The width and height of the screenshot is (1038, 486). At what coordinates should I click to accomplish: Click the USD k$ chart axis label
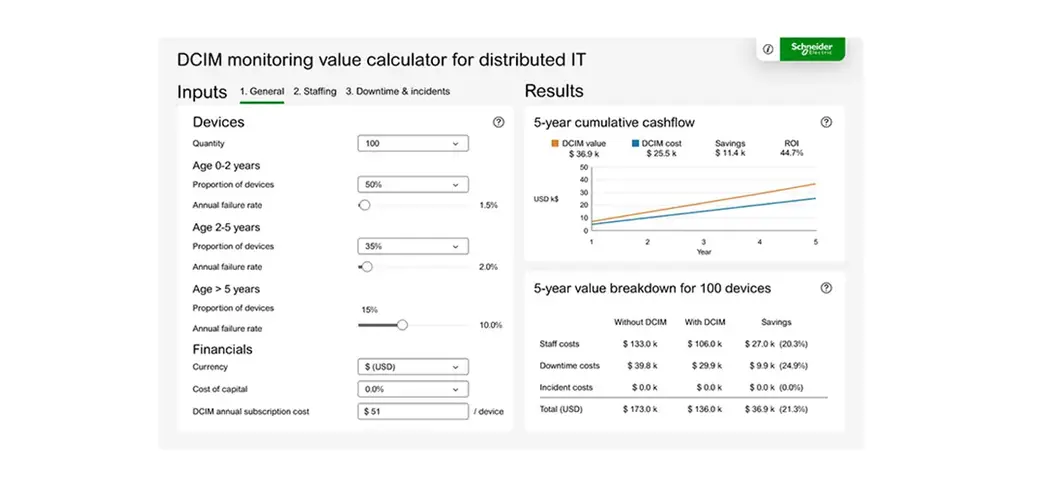pyautogui.click(x=546, y=199)
